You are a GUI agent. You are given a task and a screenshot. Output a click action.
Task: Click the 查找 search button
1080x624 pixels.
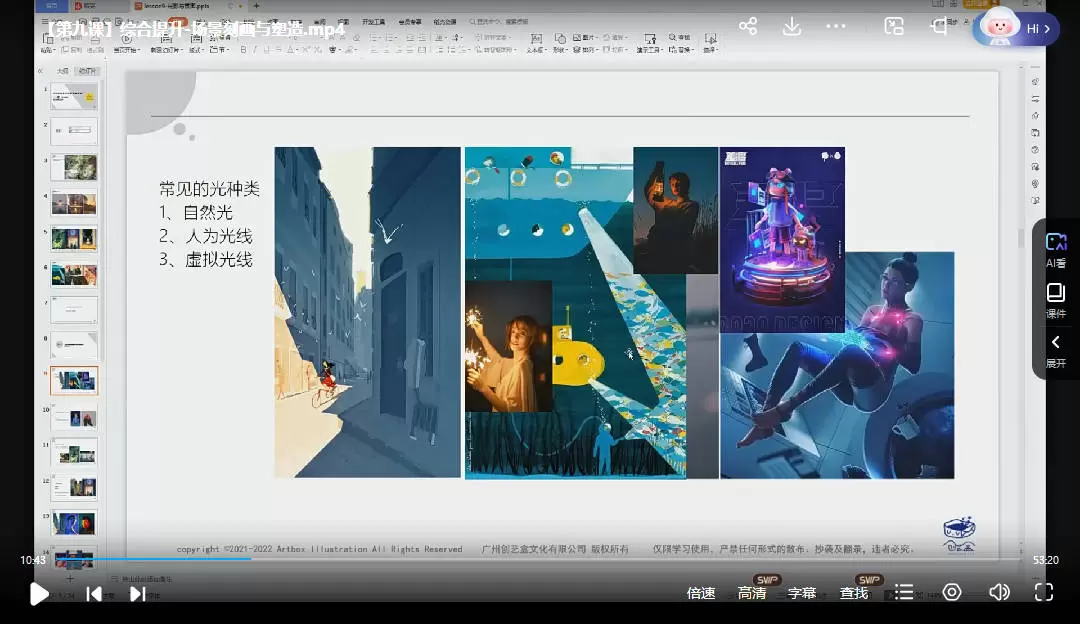(x=853, y=593)
